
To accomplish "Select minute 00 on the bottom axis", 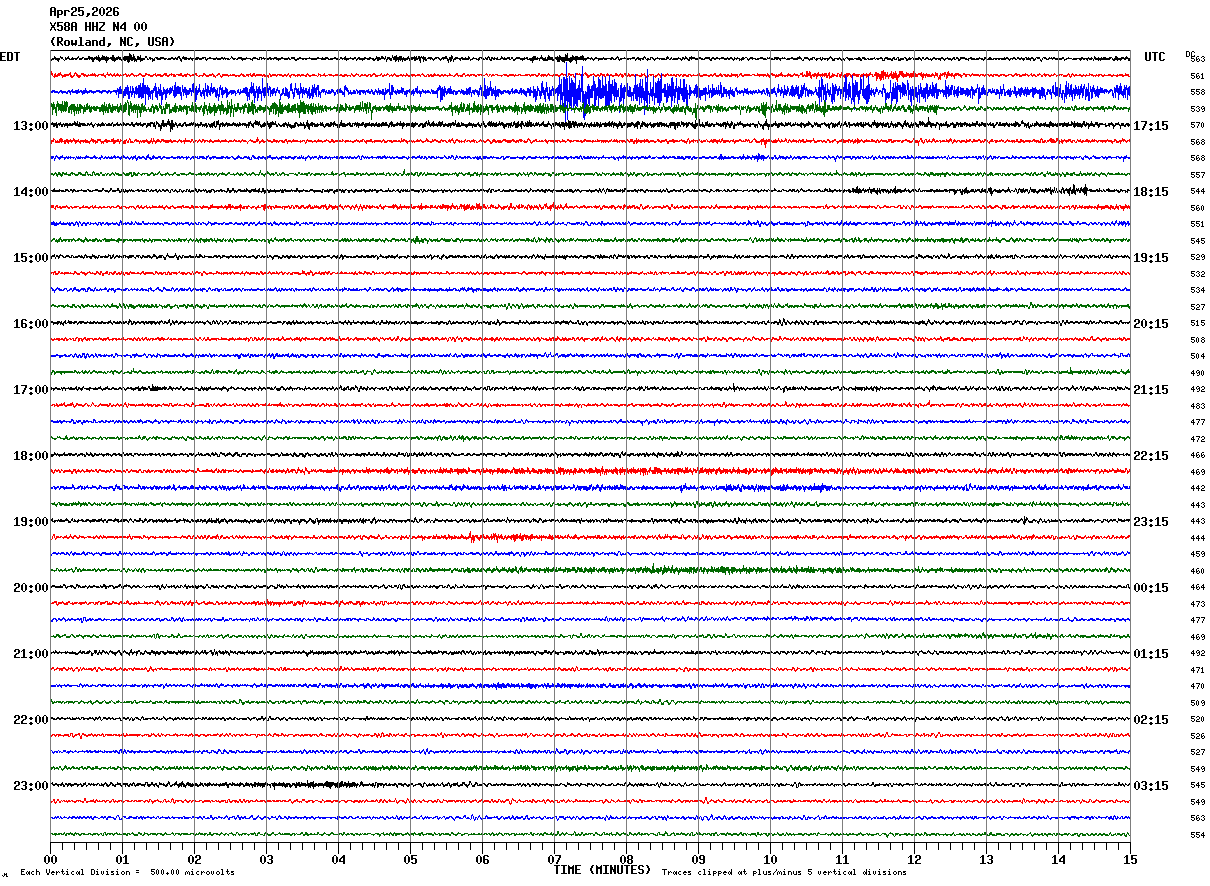I will pos(50,860).
